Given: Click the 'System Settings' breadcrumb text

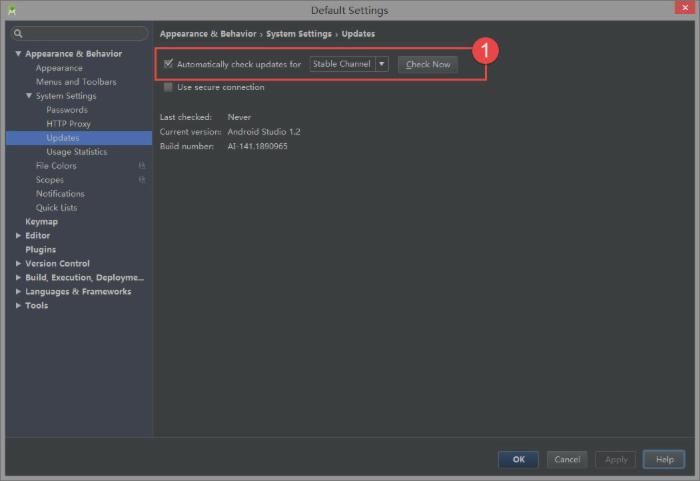Looking at the screenshot, I should (x=299, y=34).
